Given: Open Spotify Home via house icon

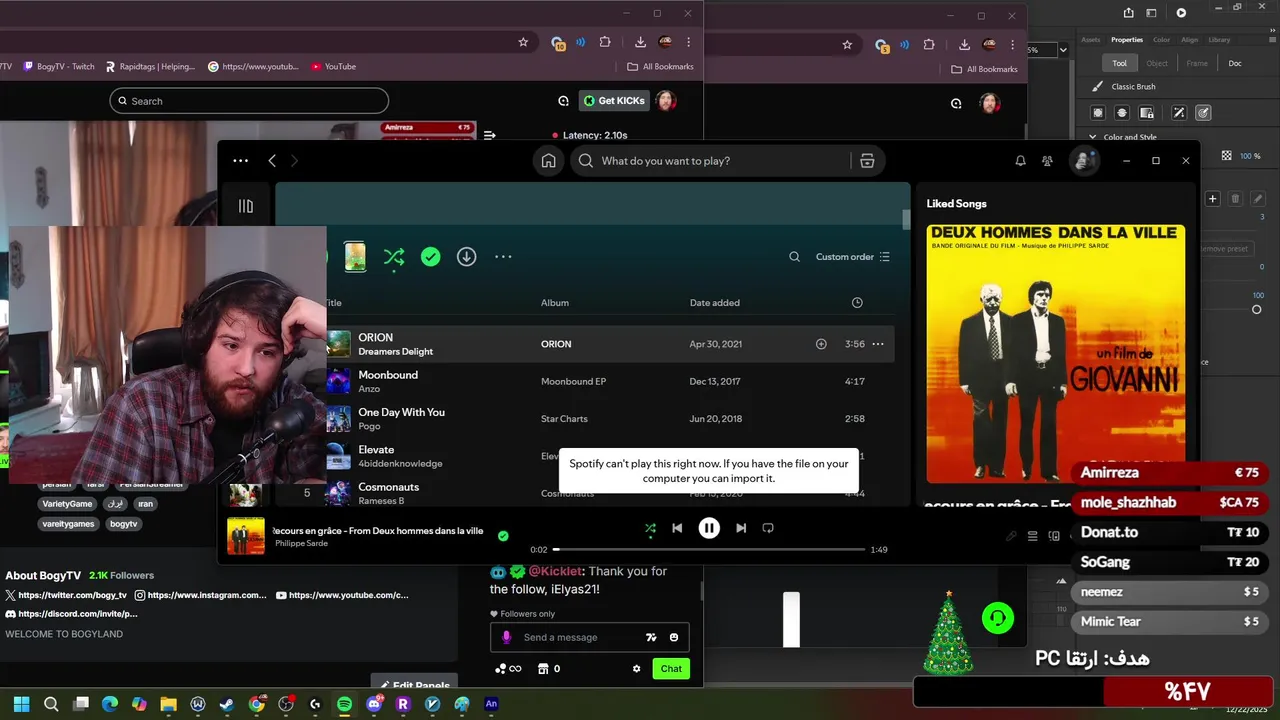Looking at the screenshot, I should click(x=548, y=161).
